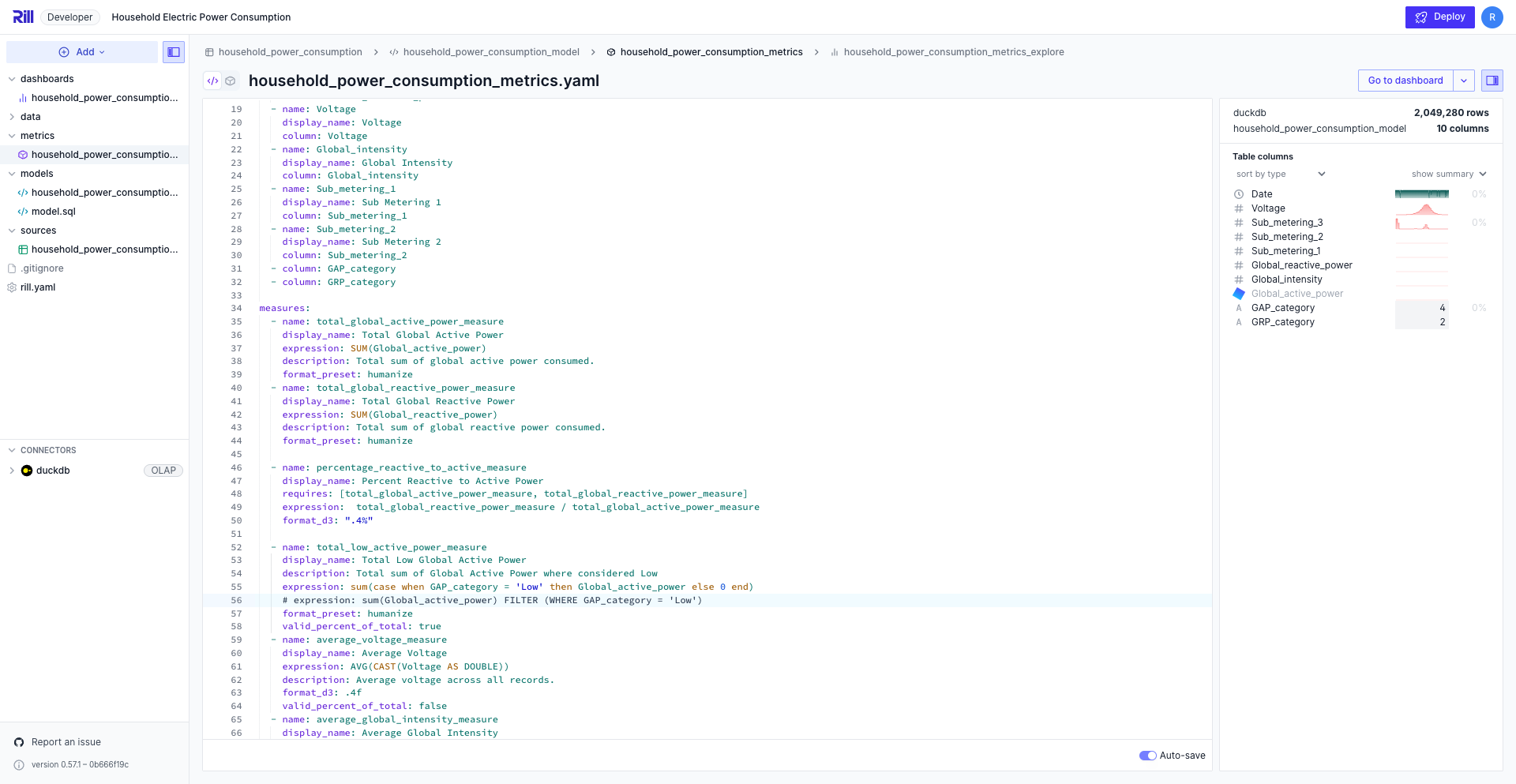Screen dimensions: 1516x784
Task: Toggle the Auto-save switch
Action: [1147, 756]
